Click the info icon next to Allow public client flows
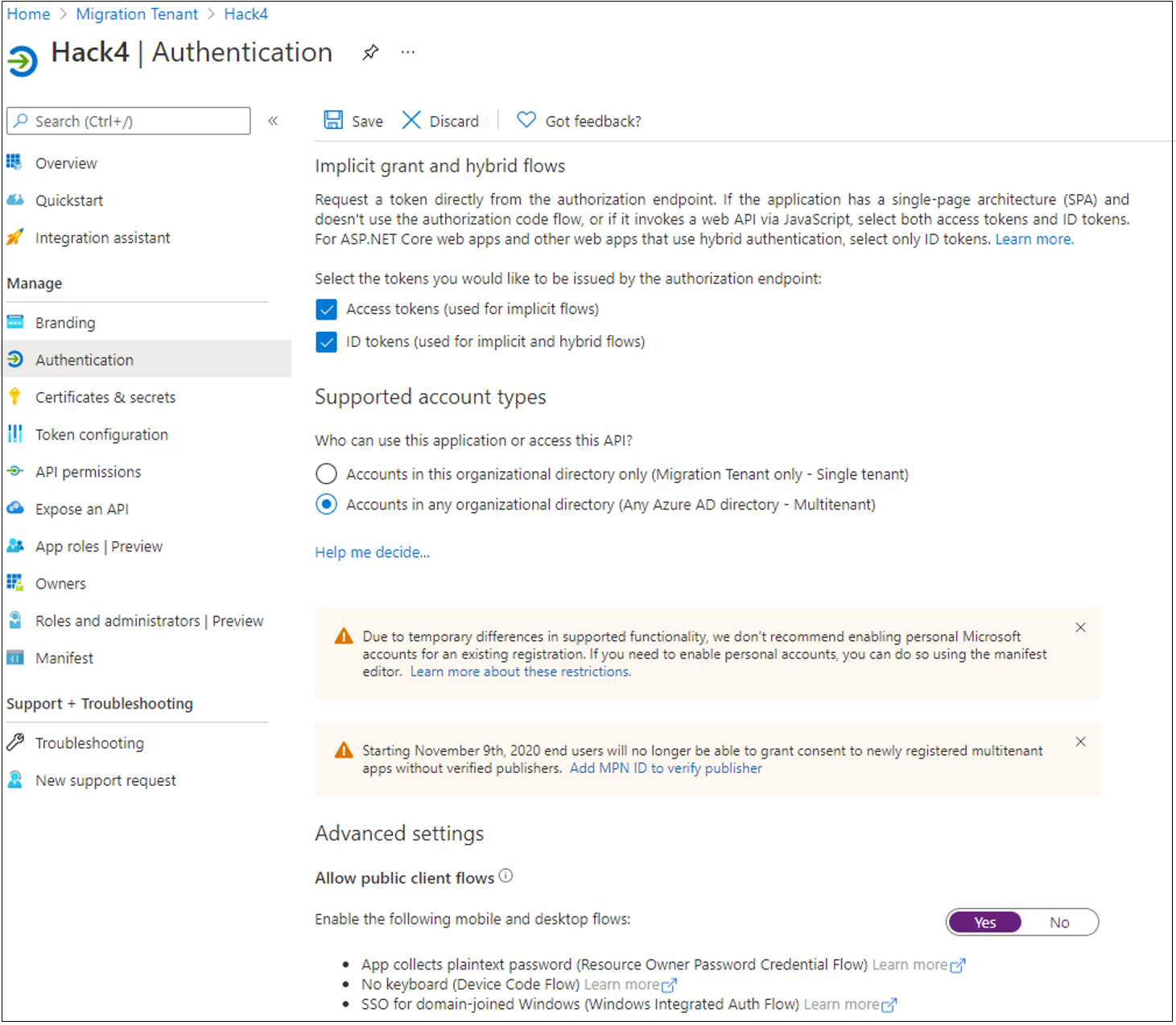This screenshot has height=1025, width=1176. click(x=505, y=876)
